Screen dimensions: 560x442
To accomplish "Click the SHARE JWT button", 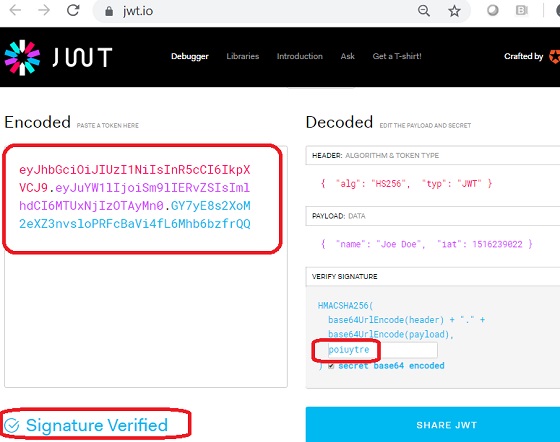I will (433, 425).
